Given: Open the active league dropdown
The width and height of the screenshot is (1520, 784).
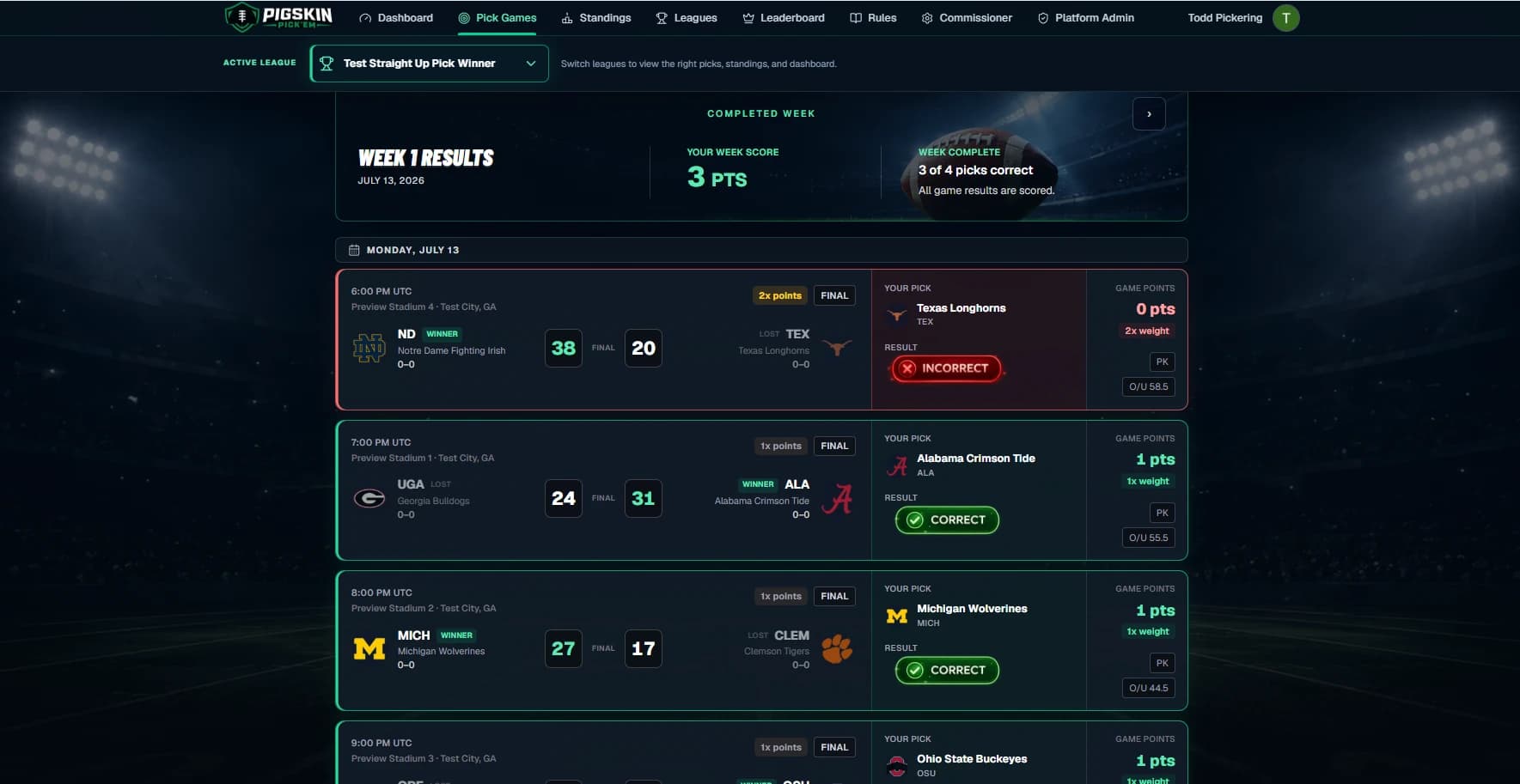Looking at the screenshot, I should point(429,64).
